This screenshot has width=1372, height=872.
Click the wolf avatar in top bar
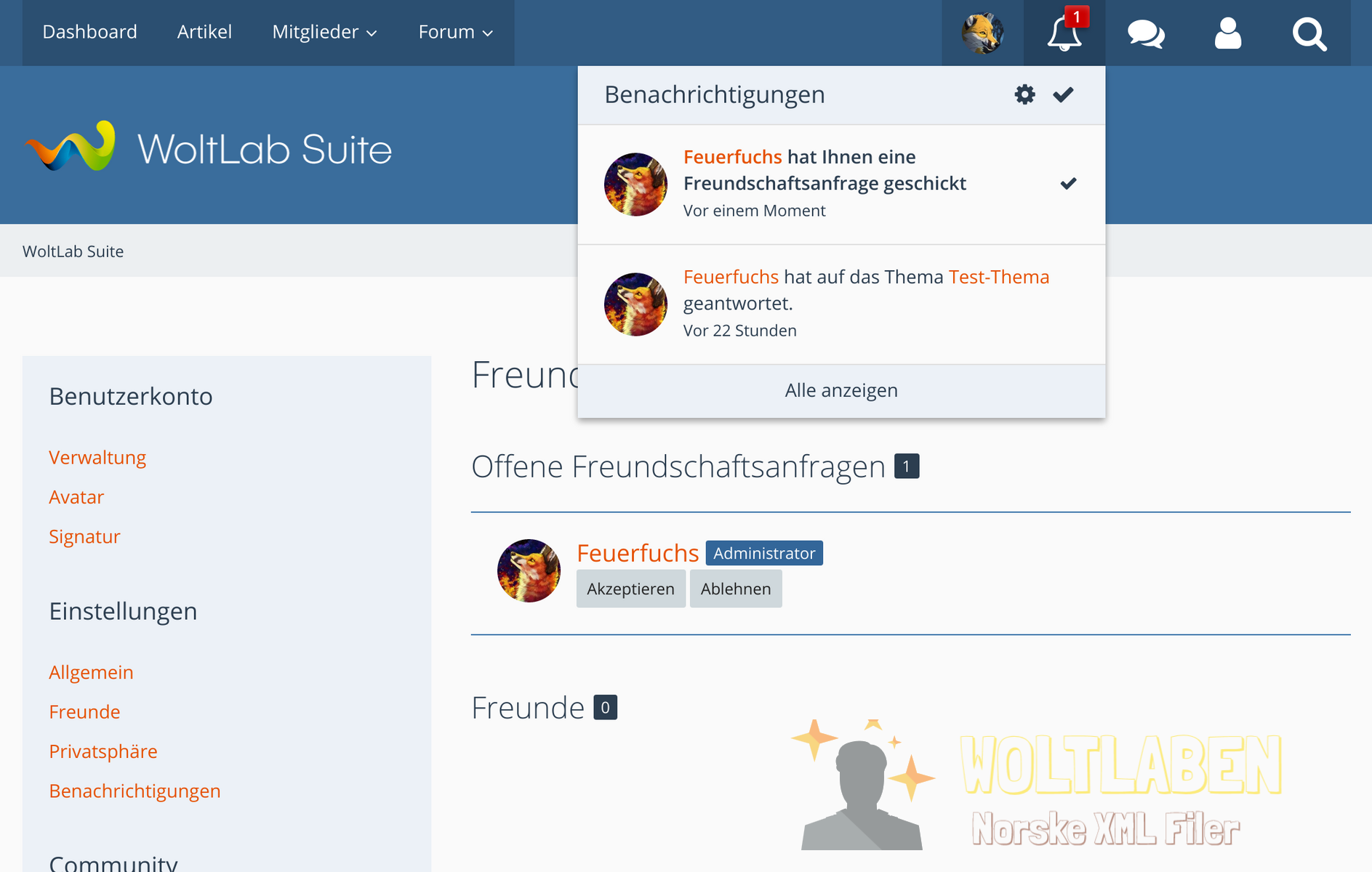click(982, 33)
